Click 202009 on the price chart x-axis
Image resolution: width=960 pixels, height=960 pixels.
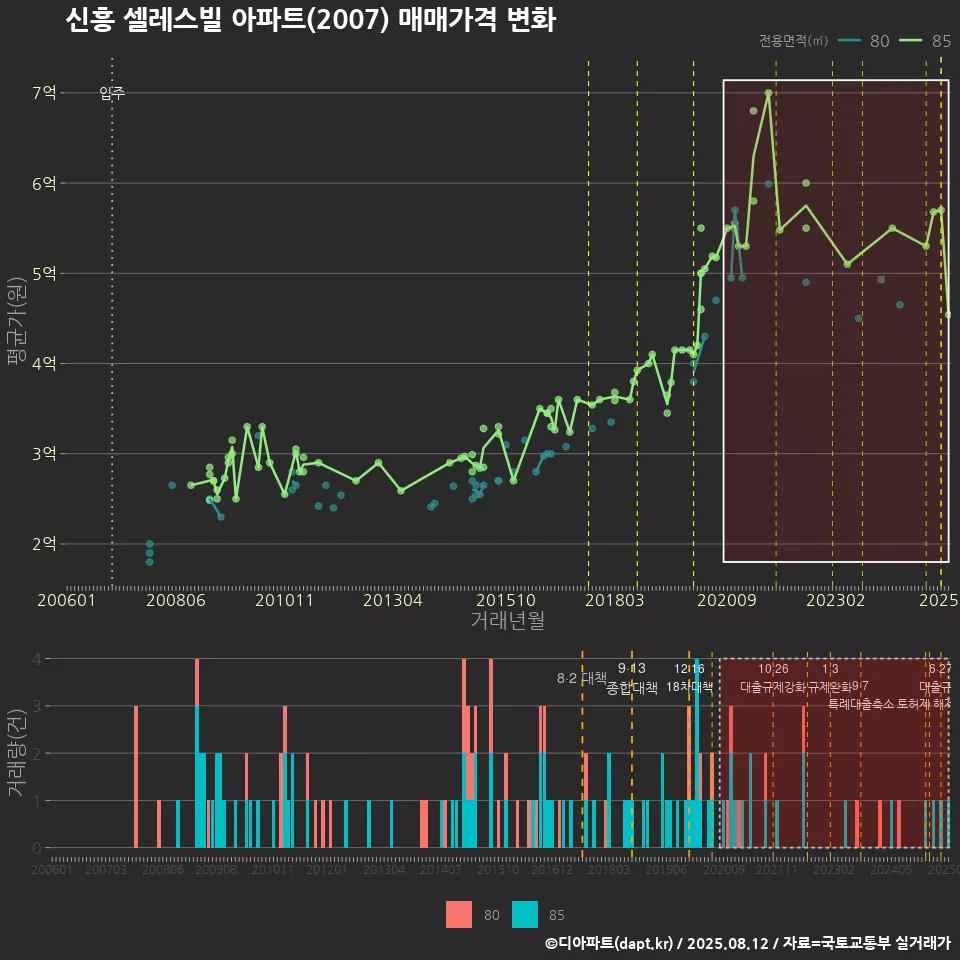pyautogui.click(x=727, y=599)
